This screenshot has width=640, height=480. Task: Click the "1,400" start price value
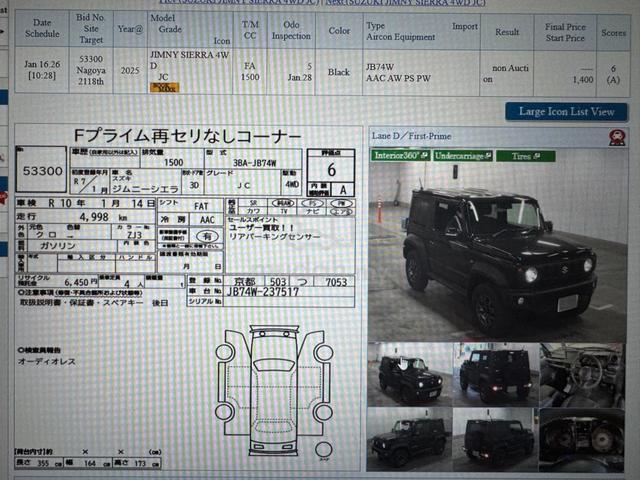[583, 80]
